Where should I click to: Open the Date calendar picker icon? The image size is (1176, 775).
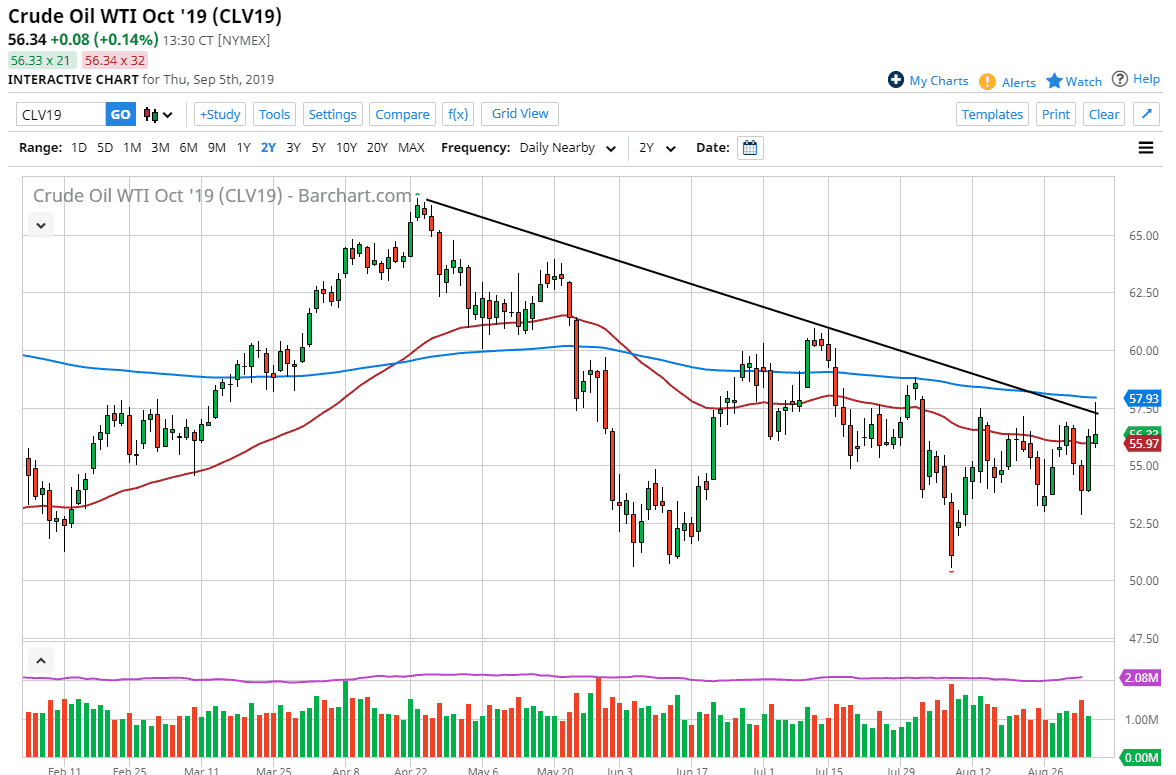pos(750,147)
